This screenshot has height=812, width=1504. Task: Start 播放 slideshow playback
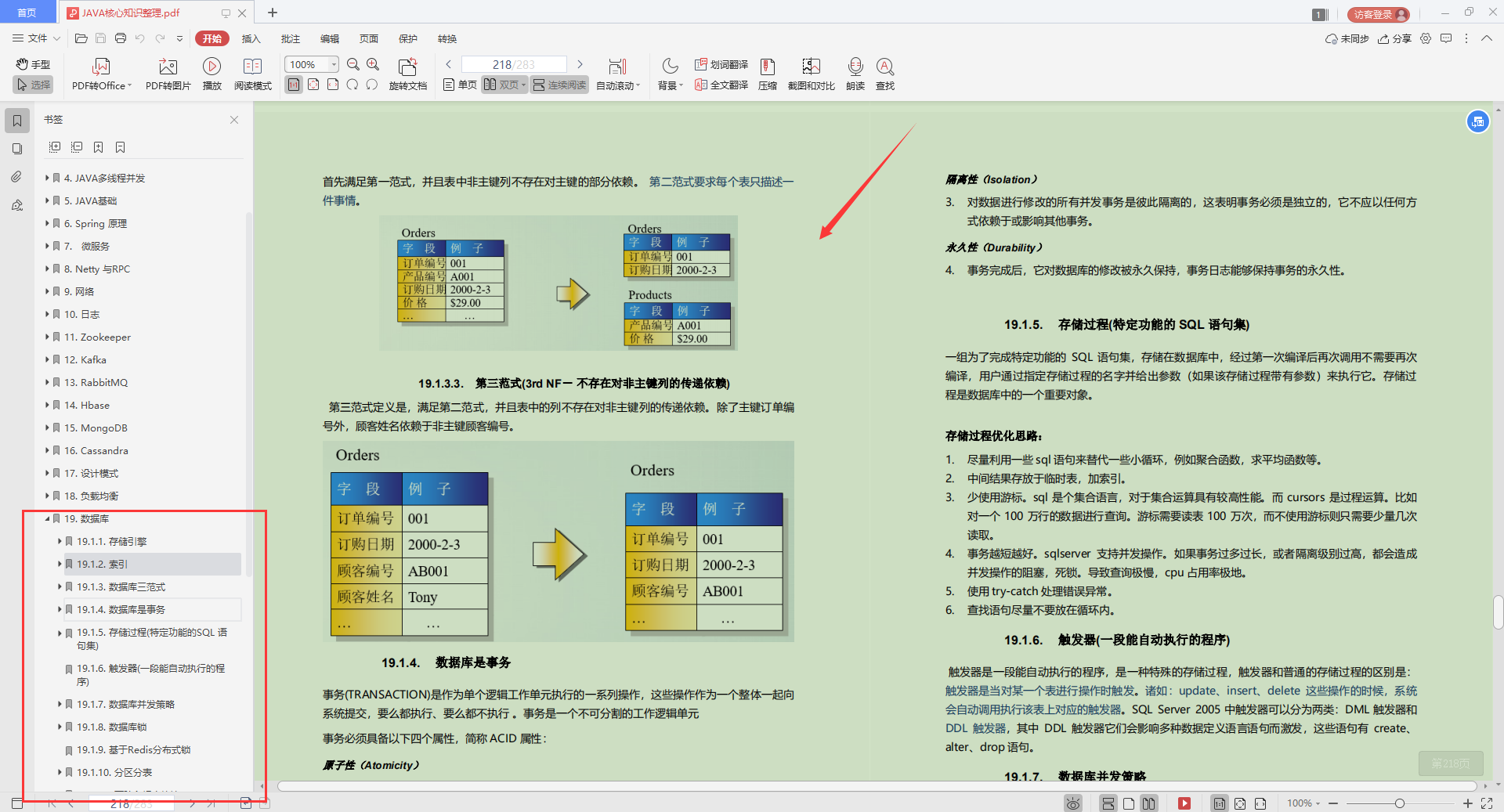click(211, 73)
